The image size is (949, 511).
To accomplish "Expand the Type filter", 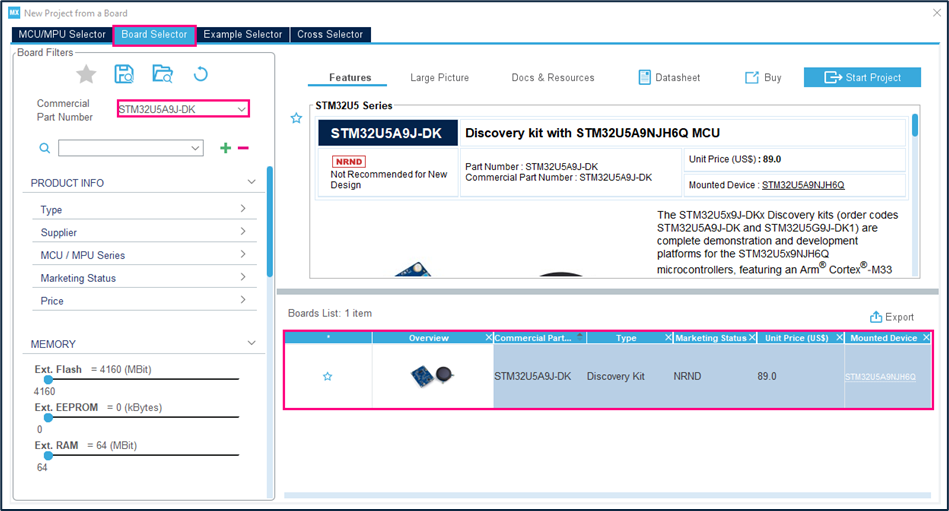I will [243, 209].
